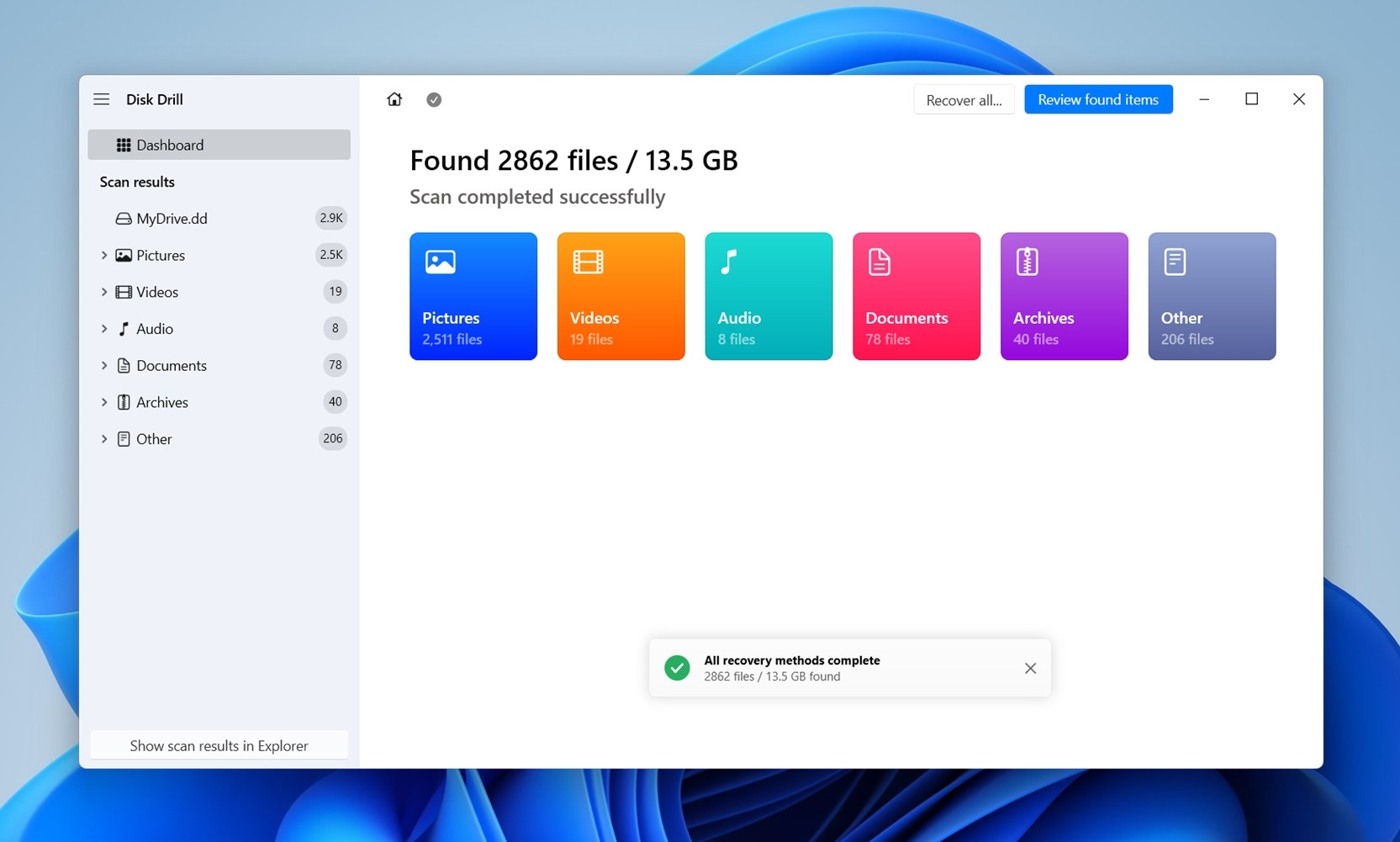Expand the Pictures tree node in the sidebar
This screenshot has width=1400, height=842.
tap(104, 255)
